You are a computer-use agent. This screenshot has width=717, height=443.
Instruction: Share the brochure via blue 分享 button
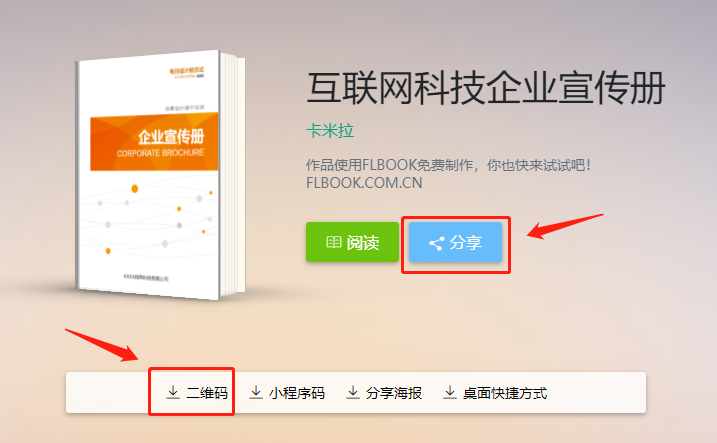[x=455, y=242]
